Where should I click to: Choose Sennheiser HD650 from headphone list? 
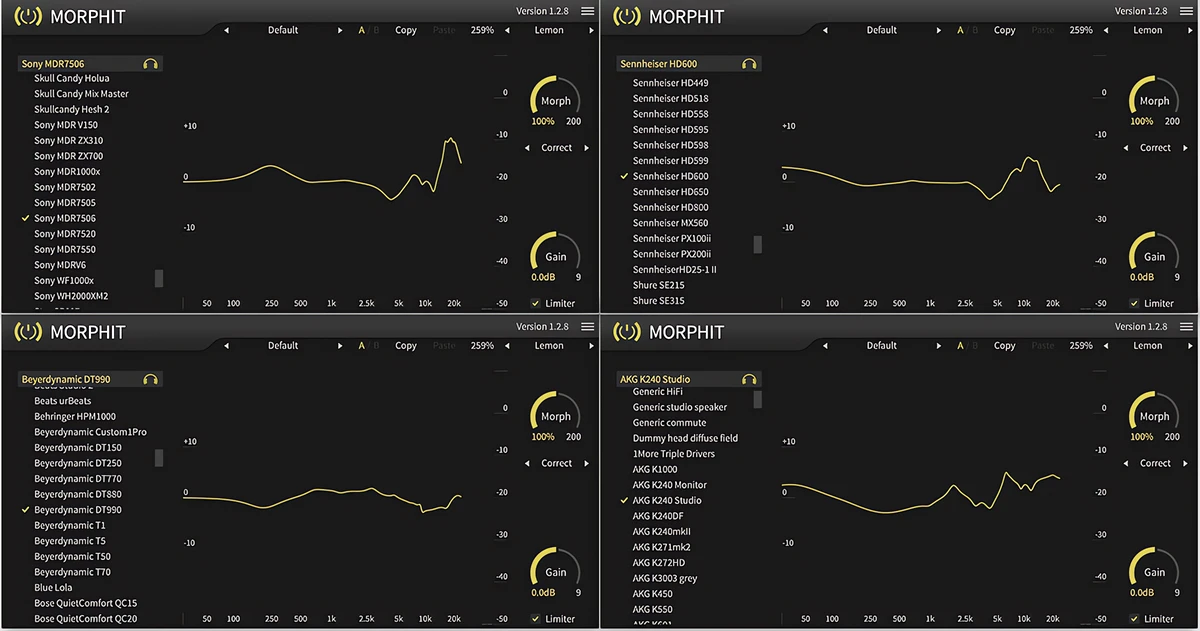click(670, 192)
